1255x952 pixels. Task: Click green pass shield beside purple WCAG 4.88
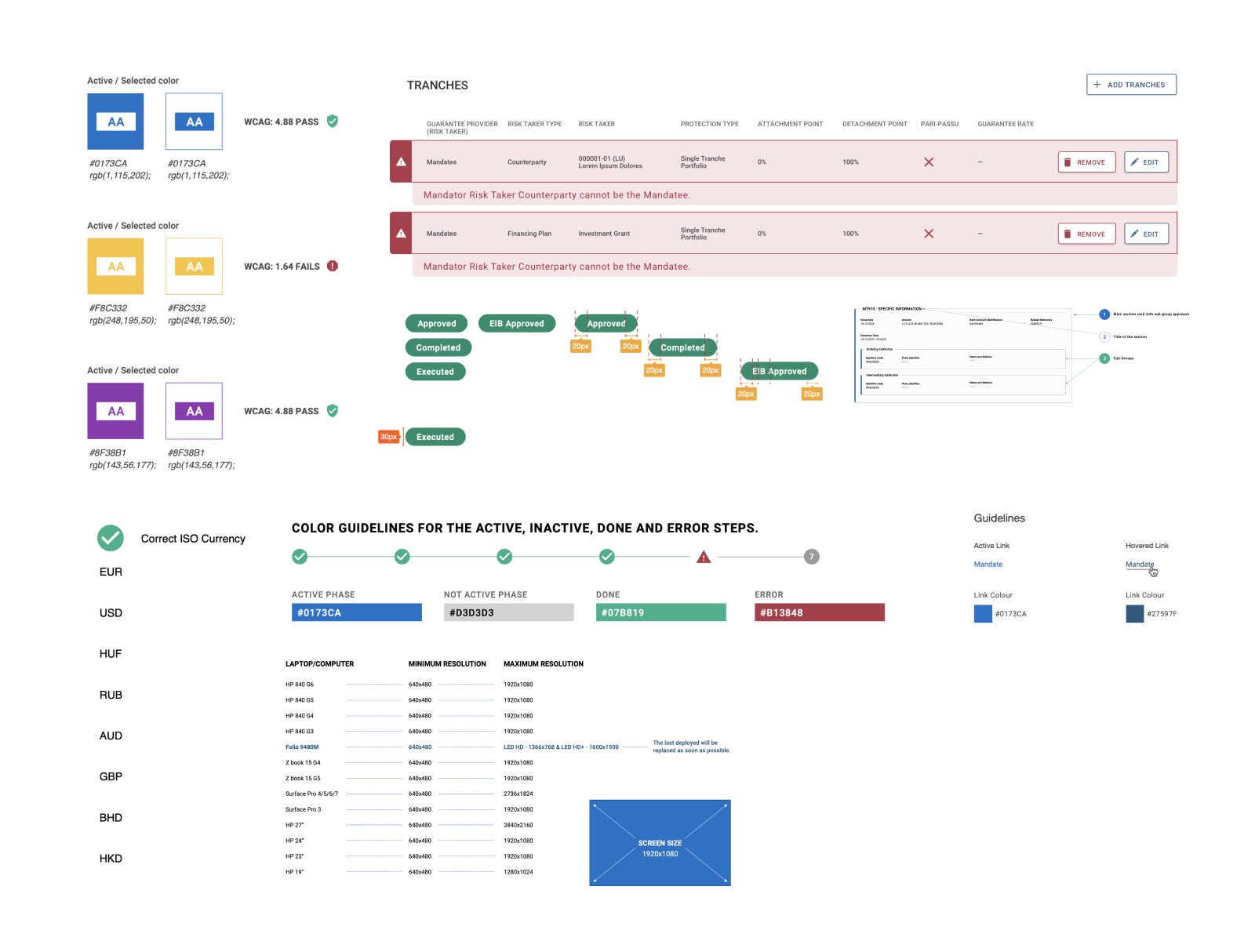point(333,411)
